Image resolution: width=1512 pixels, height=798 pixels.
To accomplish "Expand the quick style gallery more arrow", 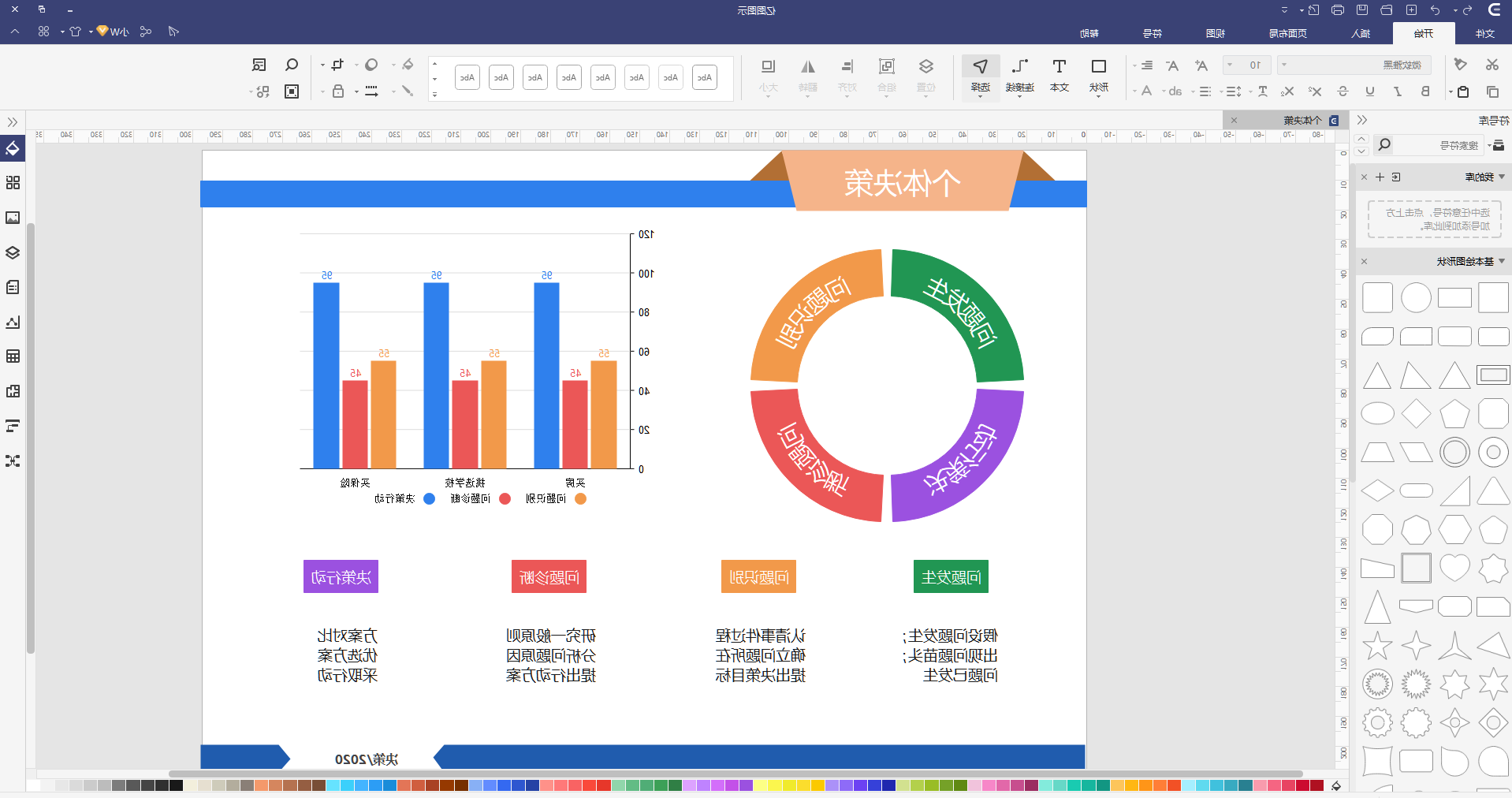I will (434, 95).
